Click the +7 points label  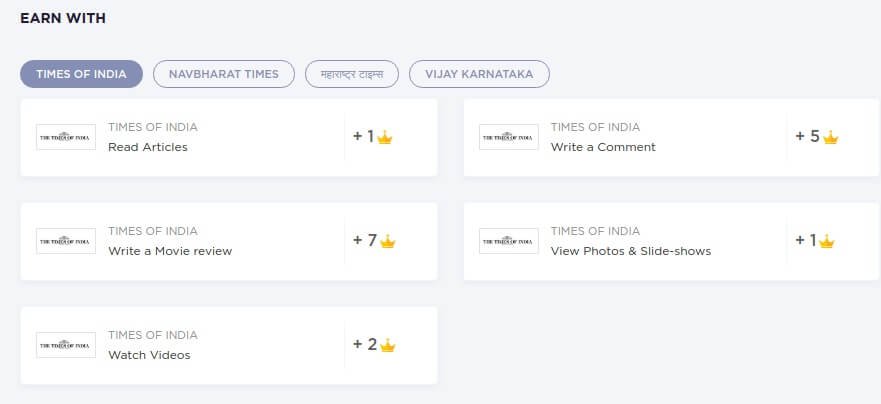pyautogui.click(x=365, y=240)
